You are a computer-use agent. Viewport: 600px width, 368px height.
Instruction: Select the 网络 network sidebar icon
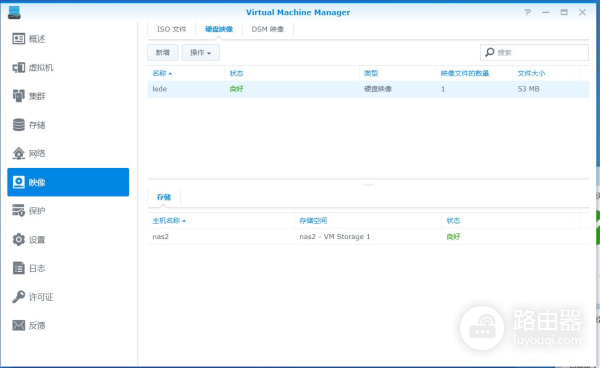point(18,153)
